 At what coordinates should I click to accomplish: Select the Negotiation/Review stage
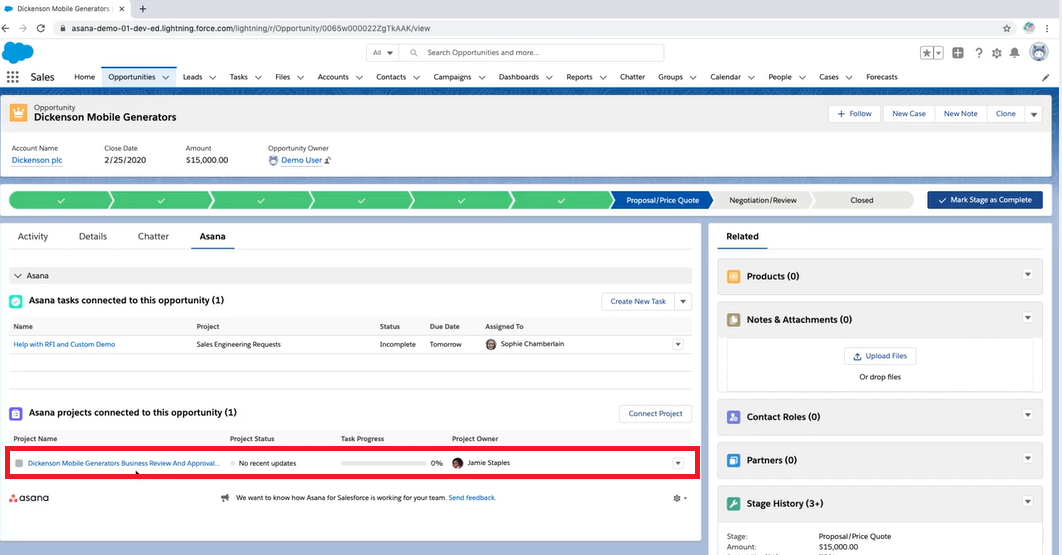click(763, 200)
